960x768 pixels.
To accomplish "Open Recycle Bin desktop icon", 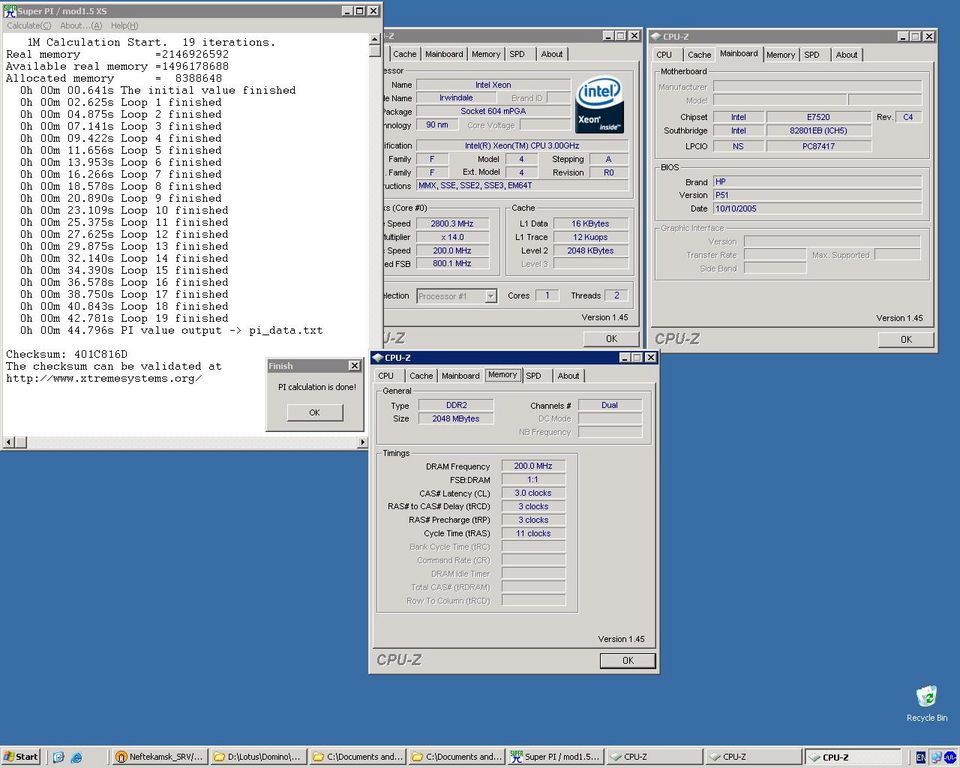I will (926, 703).
